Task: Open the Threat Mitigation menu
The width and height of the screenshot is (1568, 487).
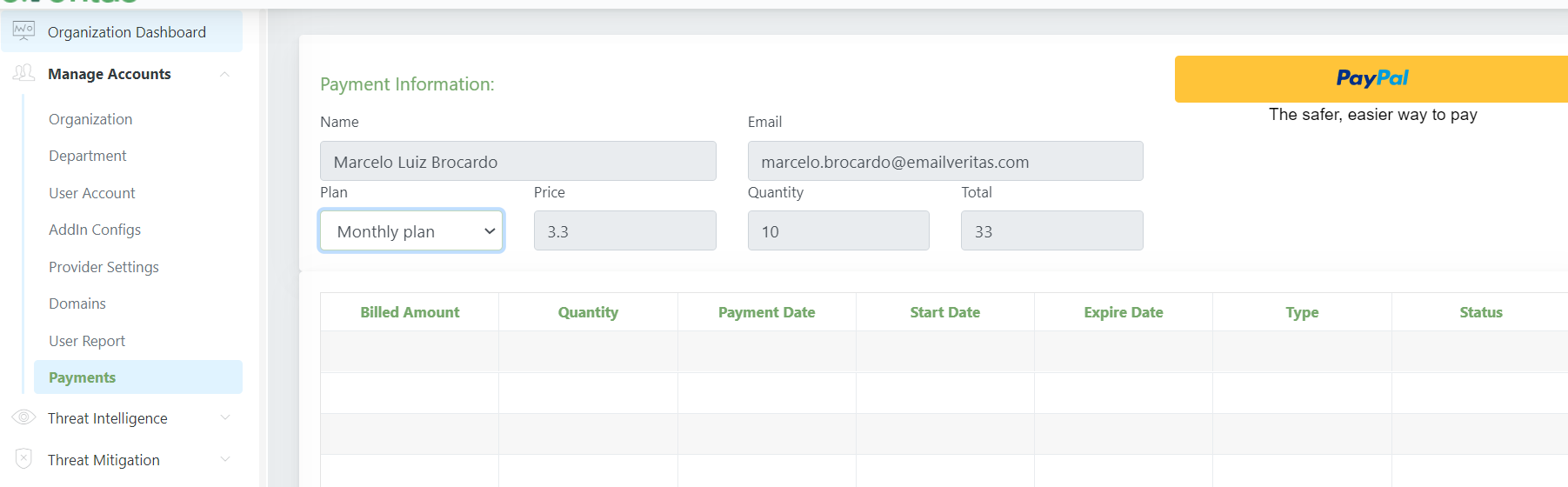Action: tap(103, 460)
